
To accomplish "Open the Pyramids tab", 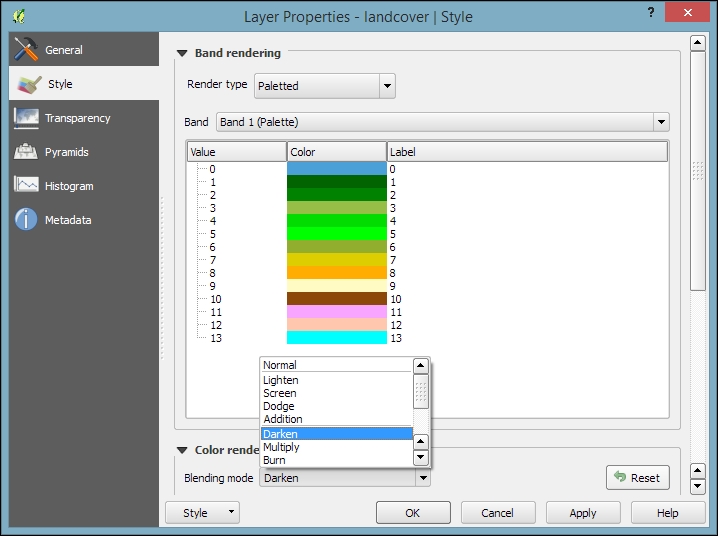I will point(84,152).
